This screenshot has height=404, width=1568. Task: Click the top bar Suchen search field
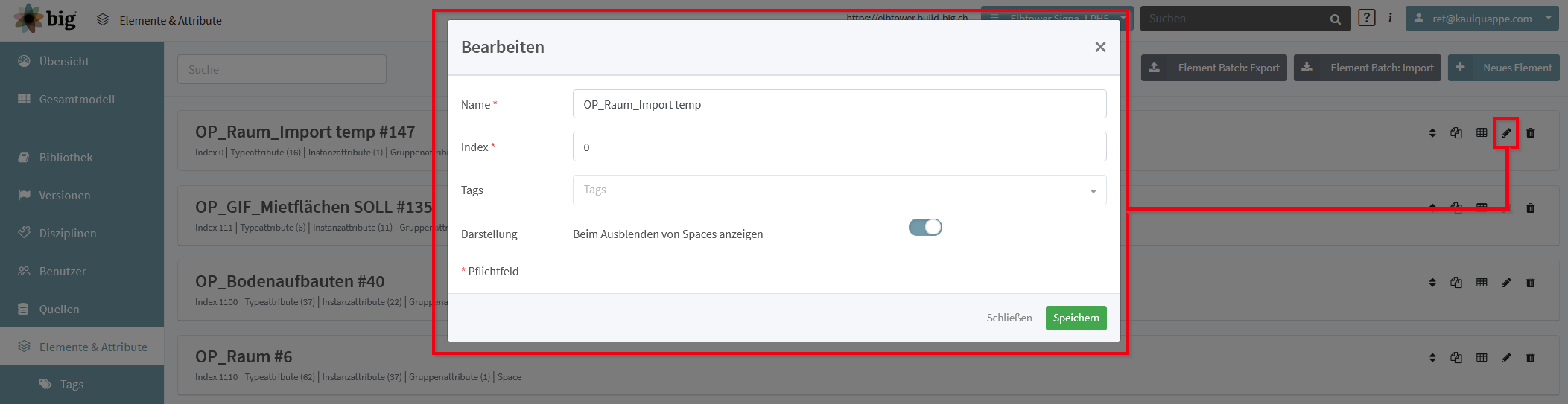click(1233, 19)
